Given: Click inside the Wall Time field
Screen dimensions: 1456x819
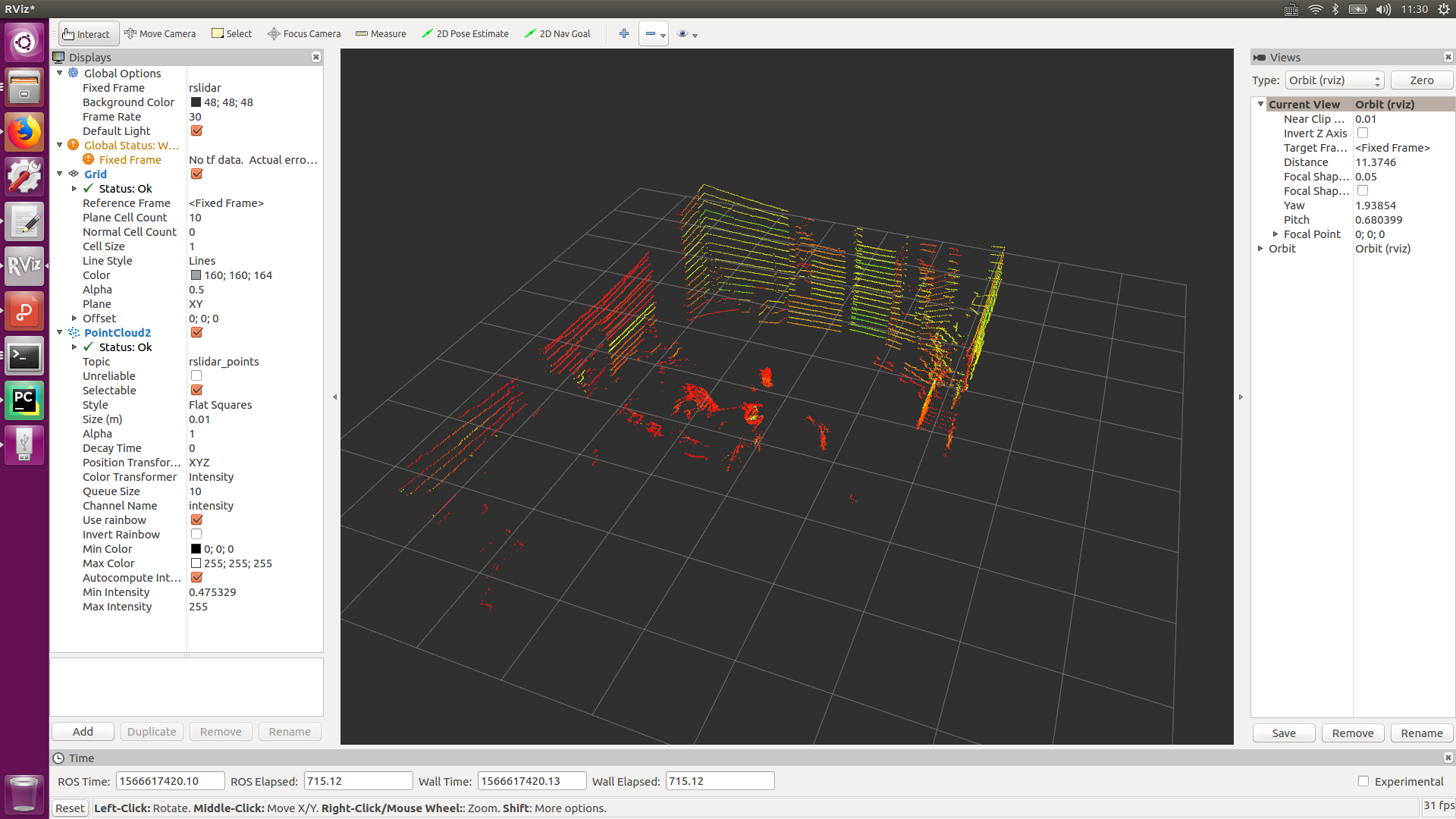Looking at the screenshot, I should click(x=531, y=780).
